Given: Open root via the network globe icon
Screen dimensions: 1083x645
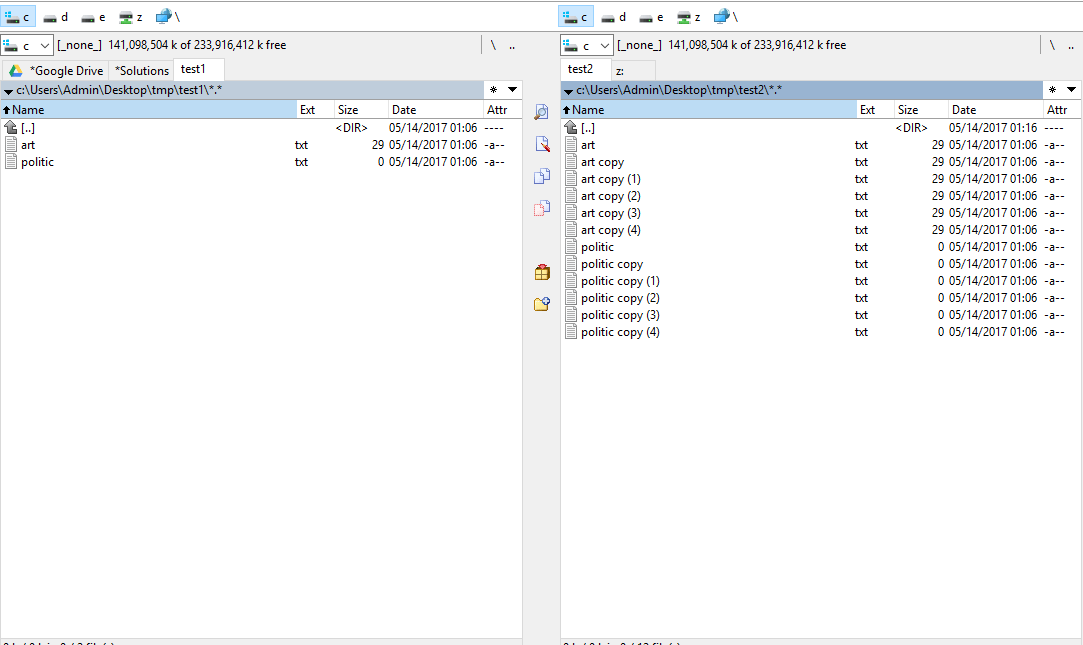Looking at the screenshot, I should click(x=163, y=16).
